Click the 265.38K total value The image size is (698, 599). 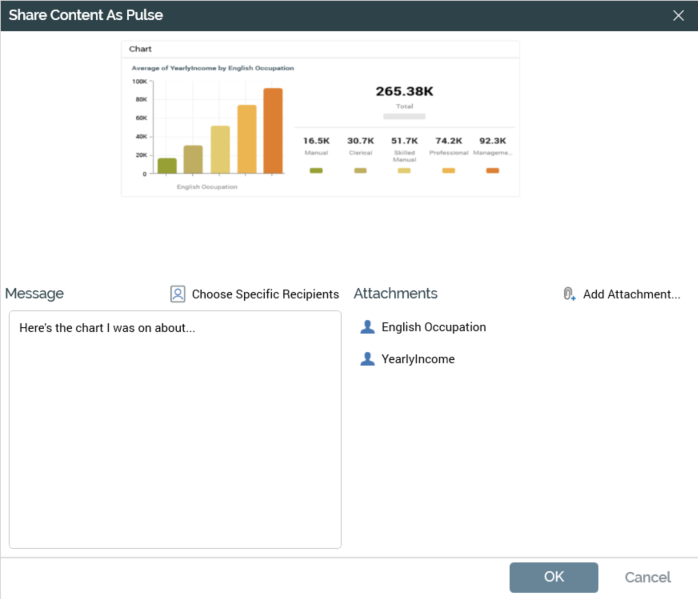tap(404, 91)
